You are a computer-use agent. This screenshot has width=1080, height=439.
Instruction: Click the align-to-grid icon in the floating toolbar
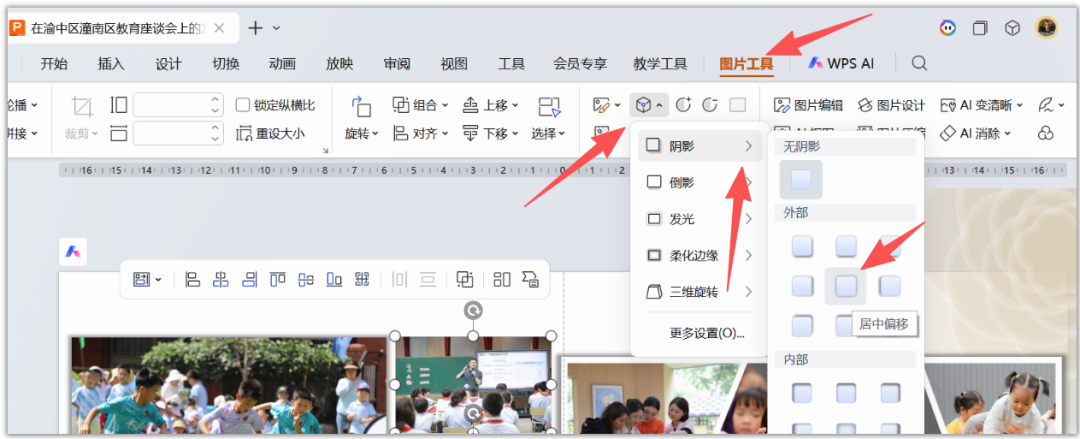(x=362, y=279)
